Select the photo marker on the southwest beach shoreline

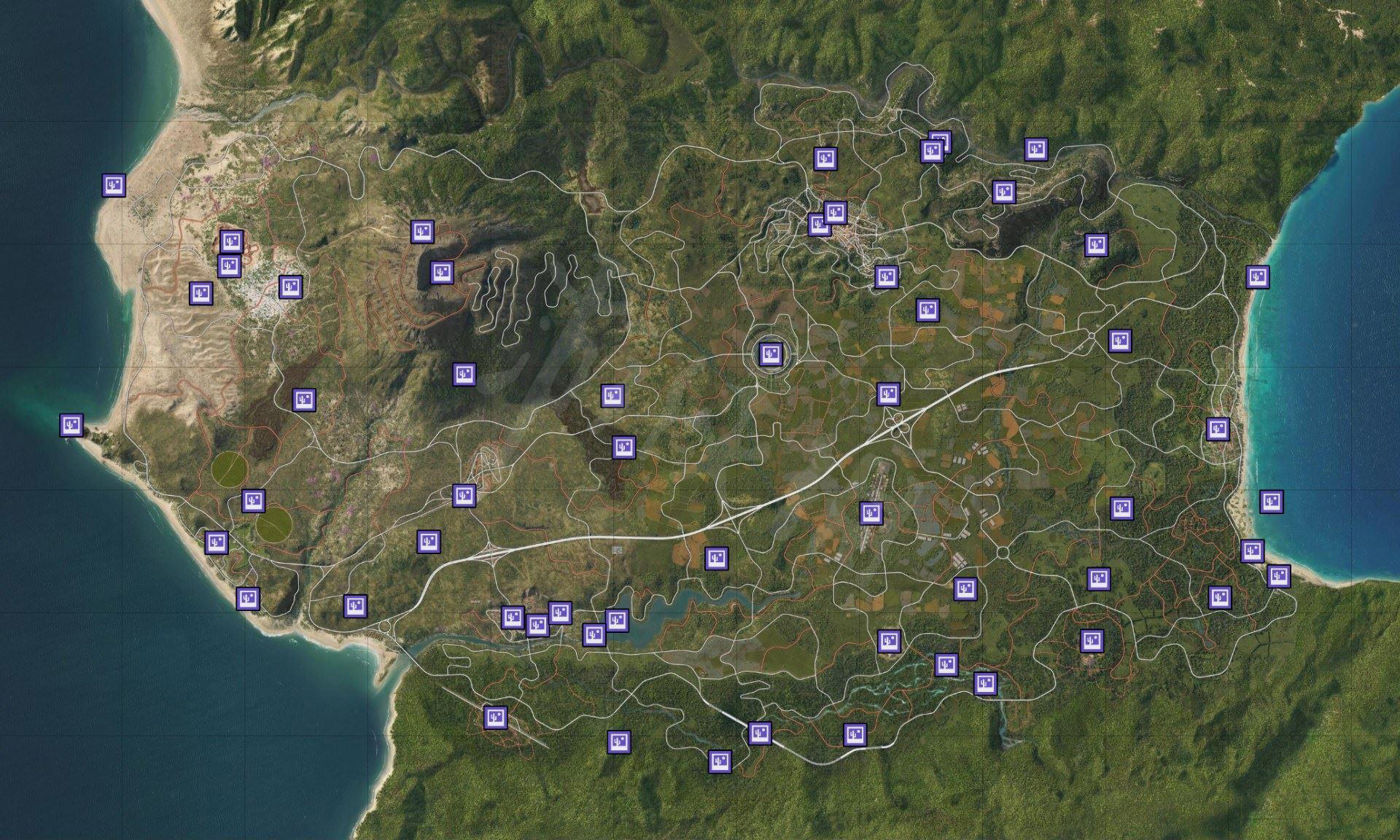tap(248, 598)
